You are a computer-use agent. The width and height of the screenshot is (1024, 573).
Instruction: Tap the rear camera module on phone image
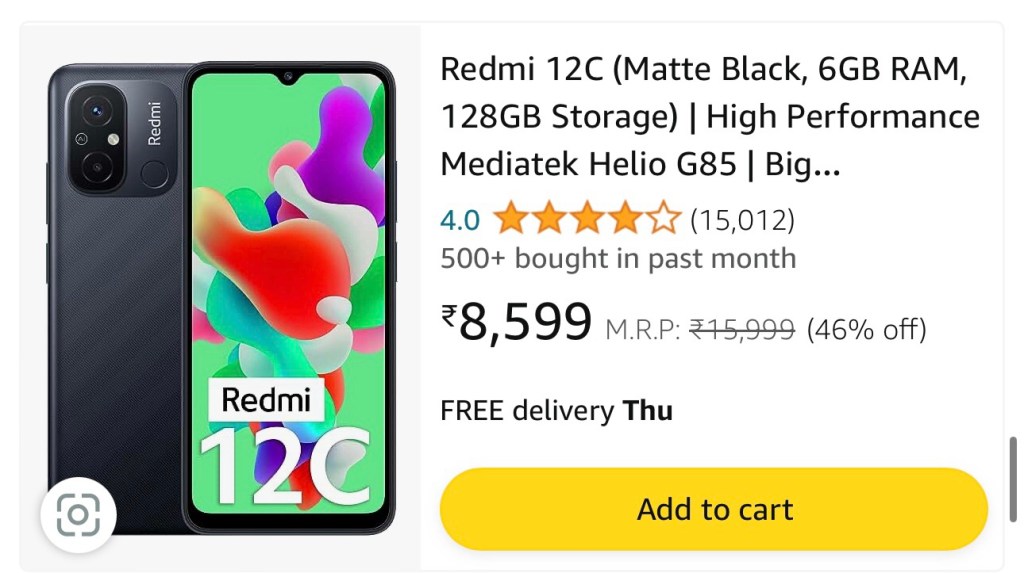pos(98,139)
